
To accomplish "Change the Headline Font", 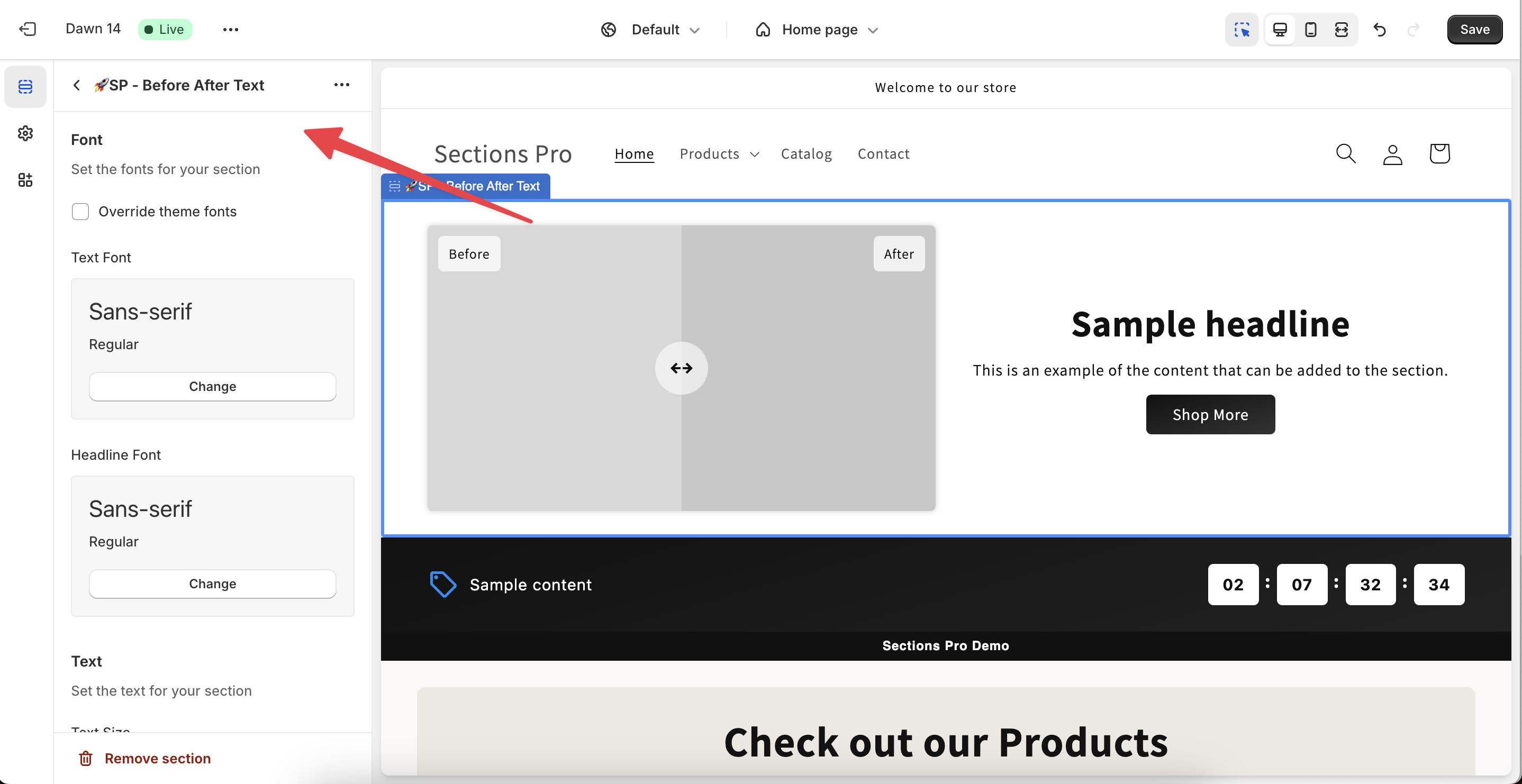I will 212,583.
